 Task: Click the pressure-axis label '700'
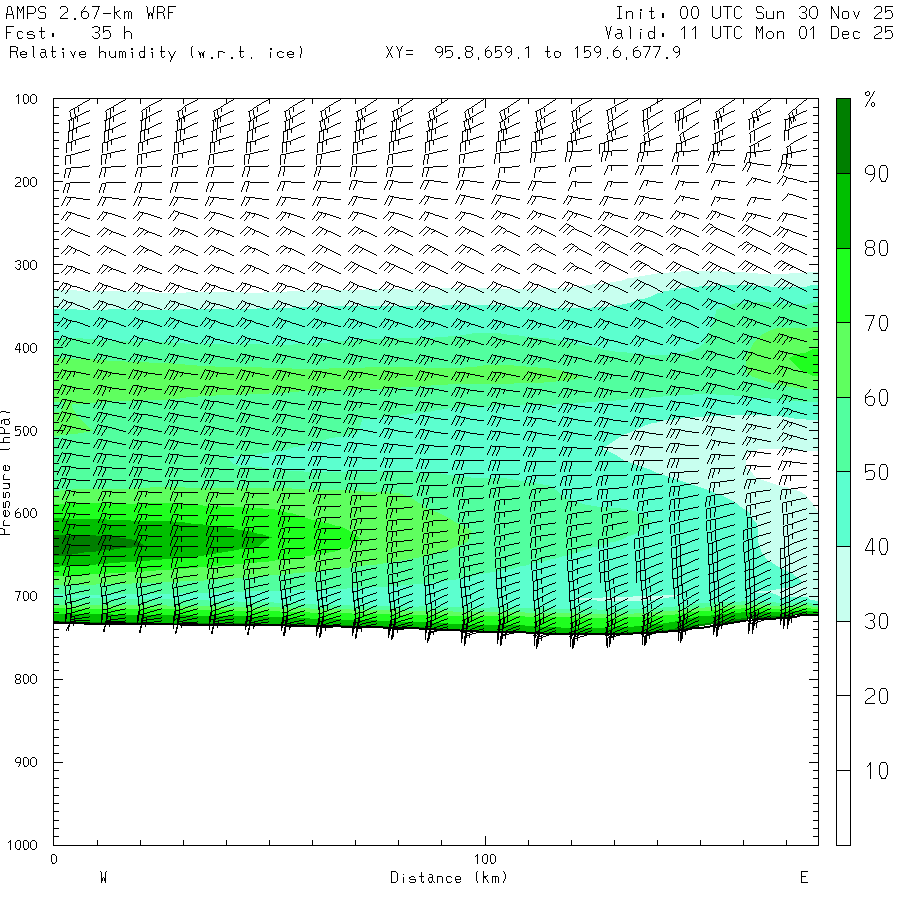[26, 596]
